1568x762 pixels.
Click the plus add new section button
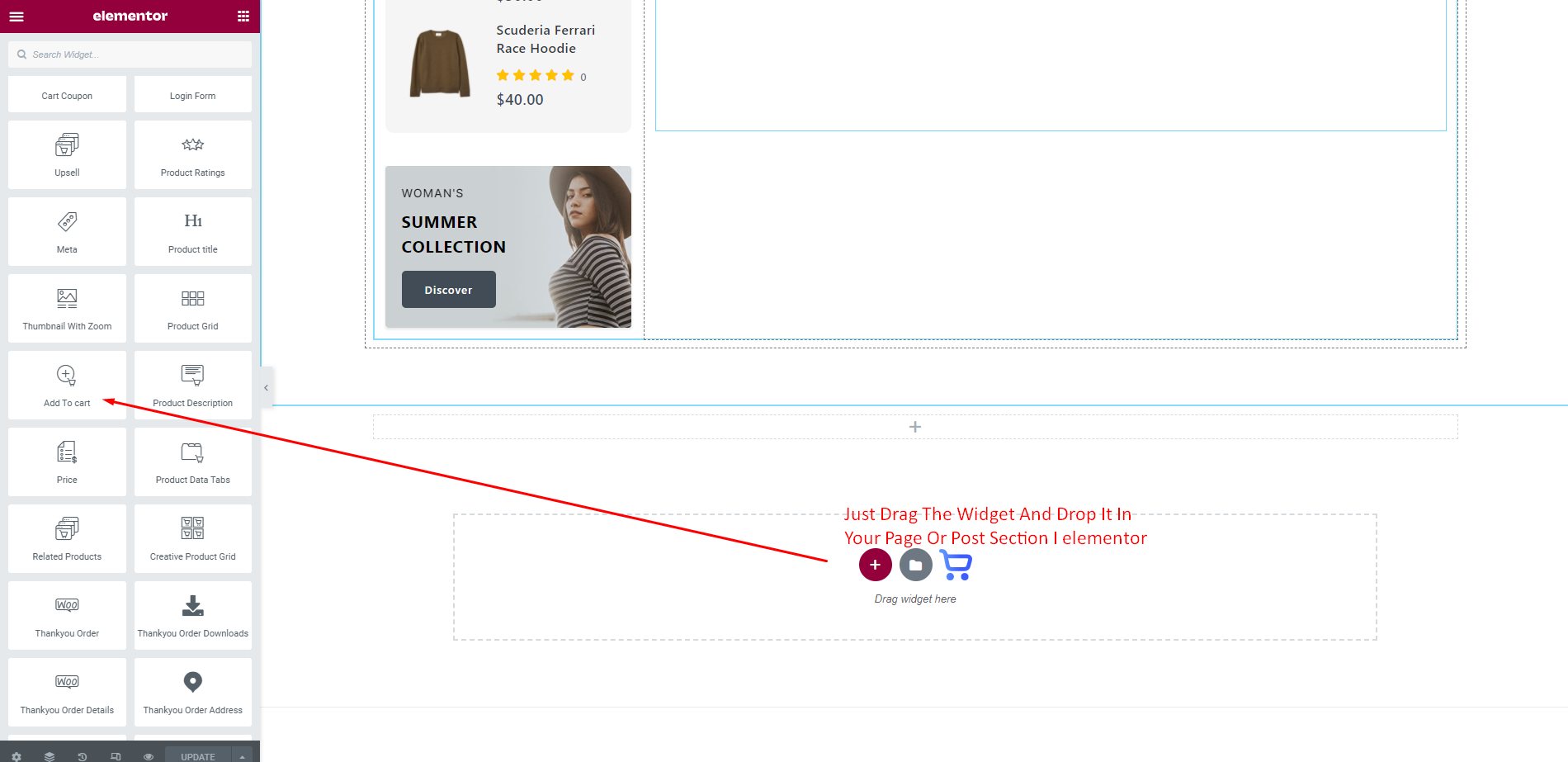coord(875,565)
